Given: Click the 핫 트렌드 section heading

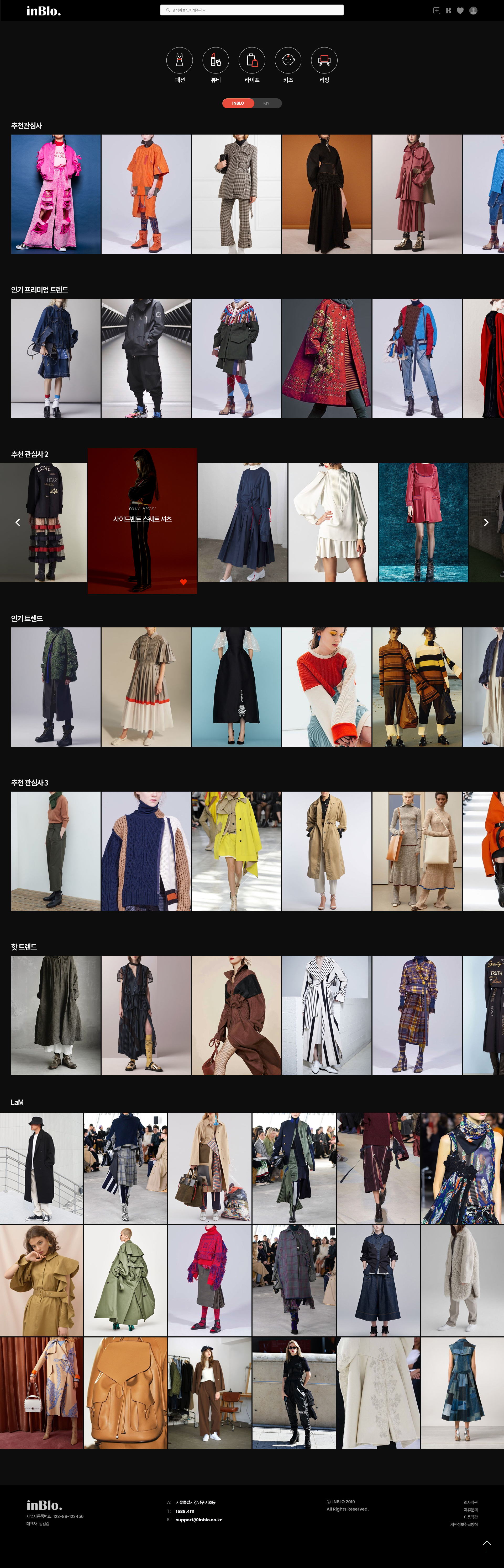Looking at the screenshot, I should 24,947.
